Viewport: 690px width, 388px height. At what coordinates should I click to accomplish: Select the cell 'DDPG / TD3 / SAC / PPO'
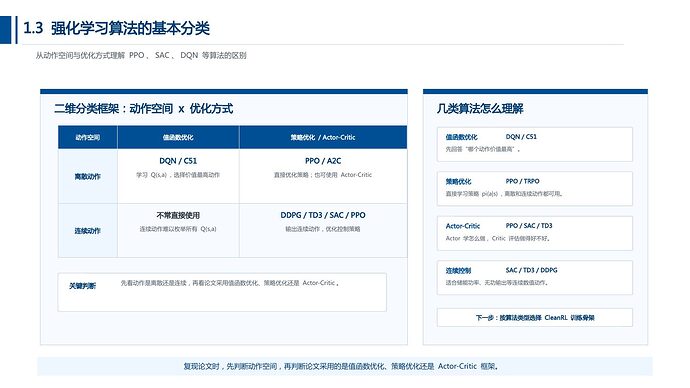[323, 215]
